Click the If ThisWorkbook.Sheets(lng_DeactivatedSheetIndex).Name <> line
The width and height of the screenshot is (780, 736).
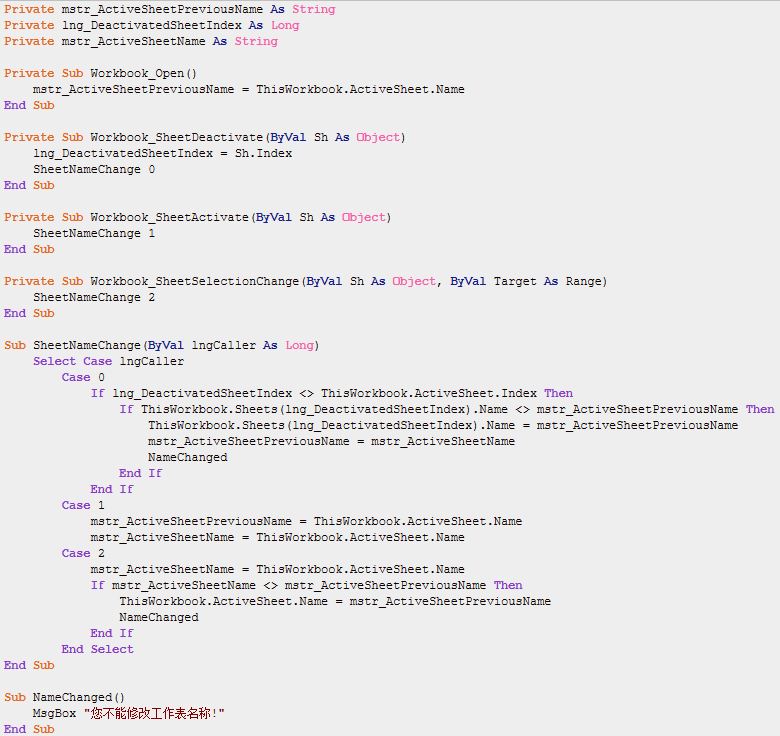pyautogui.click(x=447, y=409)
